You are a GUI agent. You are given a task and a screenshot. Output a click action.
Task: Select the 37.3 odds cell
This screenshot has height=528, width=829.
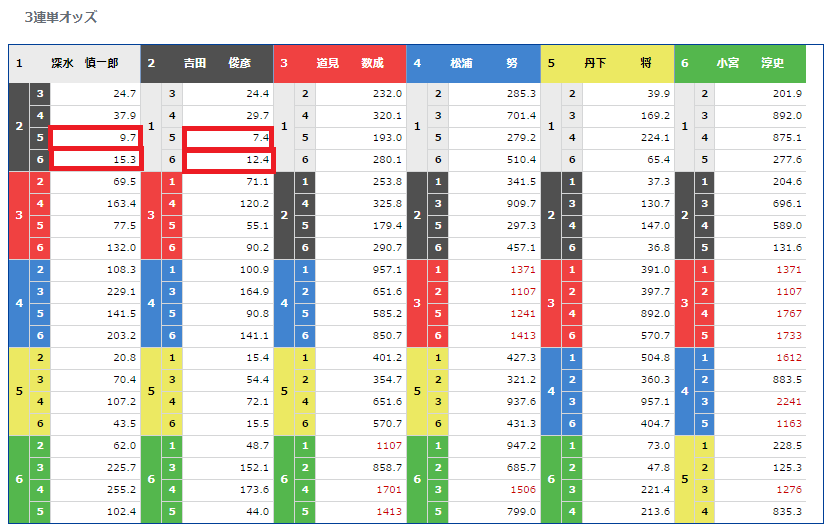(x=628, y=182)
